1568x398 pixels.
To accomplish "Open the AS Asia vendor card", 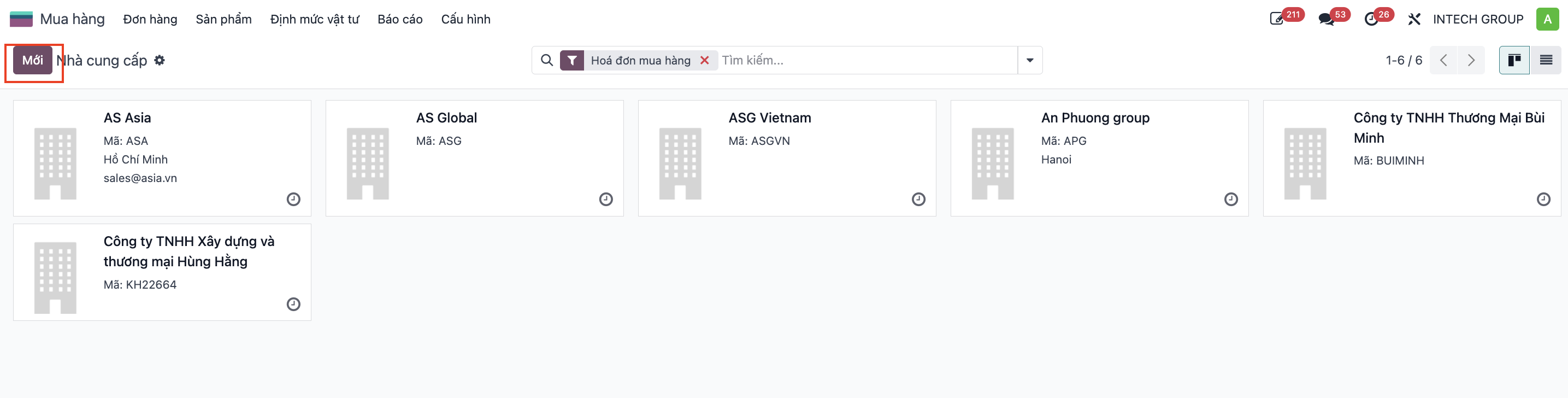I will (162, 158).
